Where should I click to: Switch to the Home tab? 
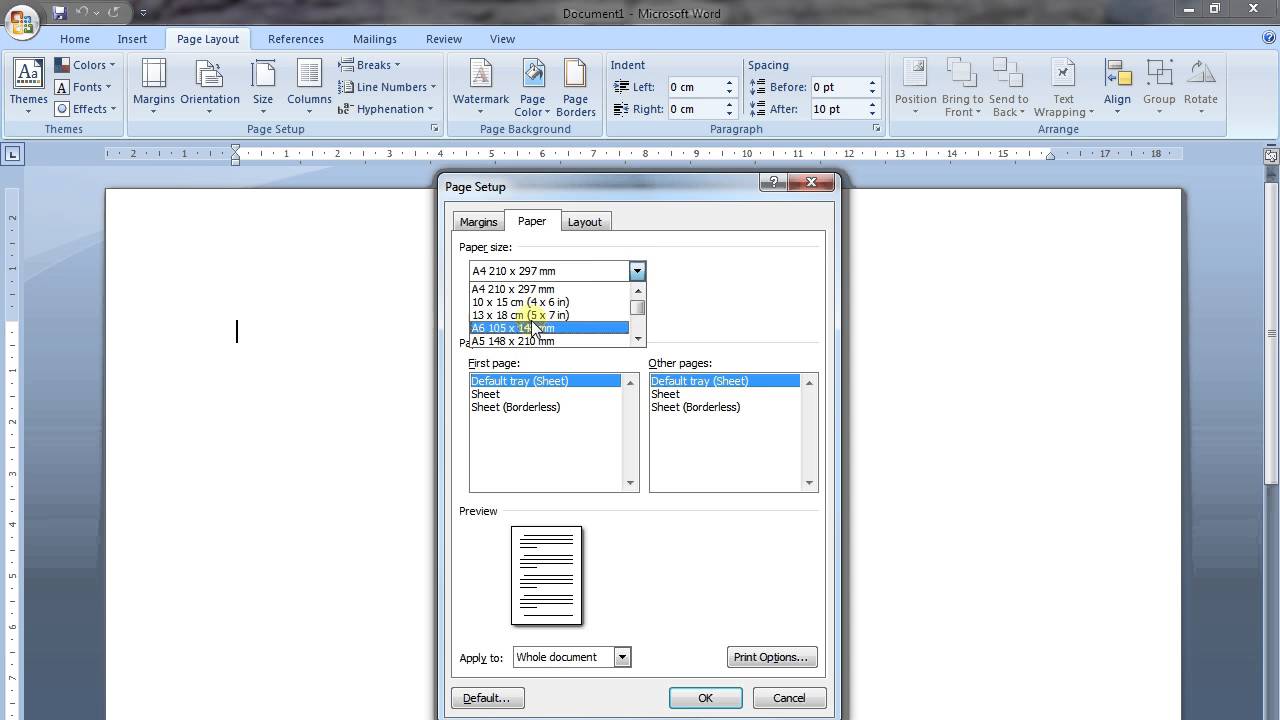[x=75, y=39]
